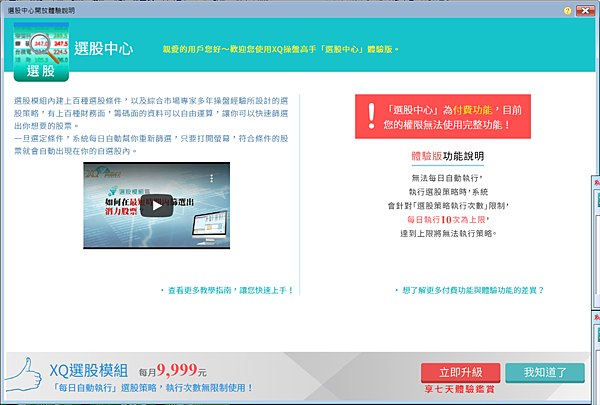Open the video's three-dot options menu
Viewport: 600px width, 405px height.
[211, 178]
